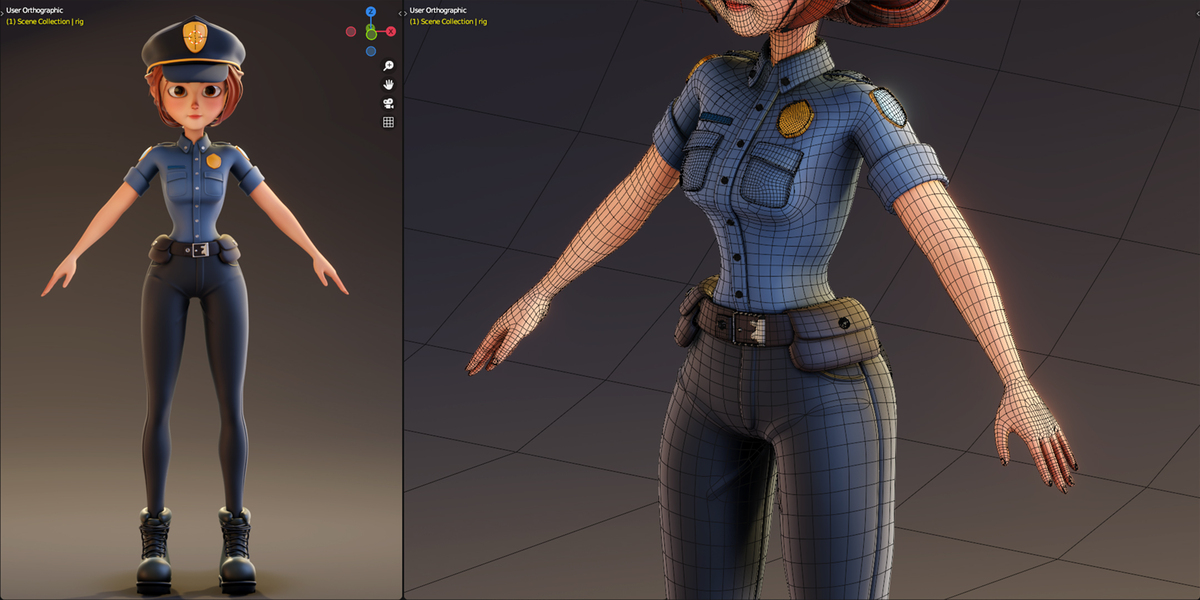Click the red X axis gizmo handle

click(391, 31)
